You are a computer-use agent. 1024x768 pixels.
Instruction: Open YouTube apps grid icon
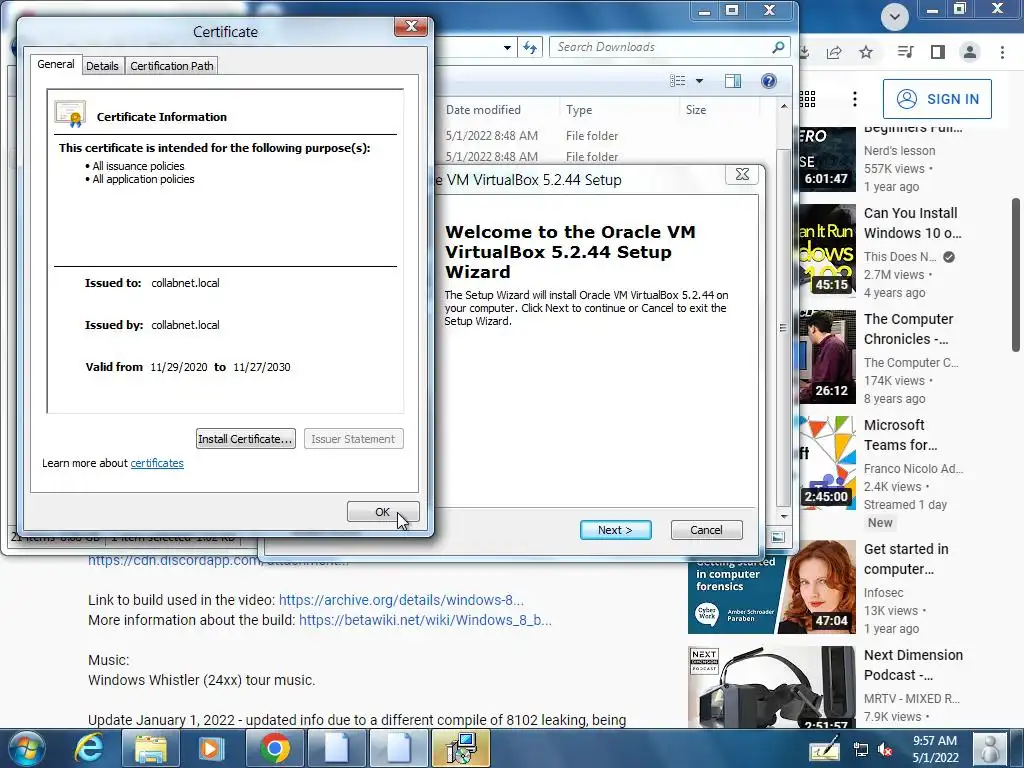[x=808, y=99]
